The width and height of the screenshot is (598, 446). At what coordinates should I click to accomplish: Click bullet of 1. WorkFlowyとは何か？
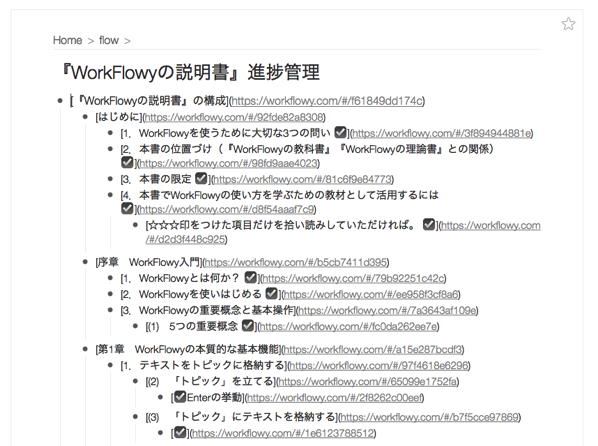[x=110, y=278]
